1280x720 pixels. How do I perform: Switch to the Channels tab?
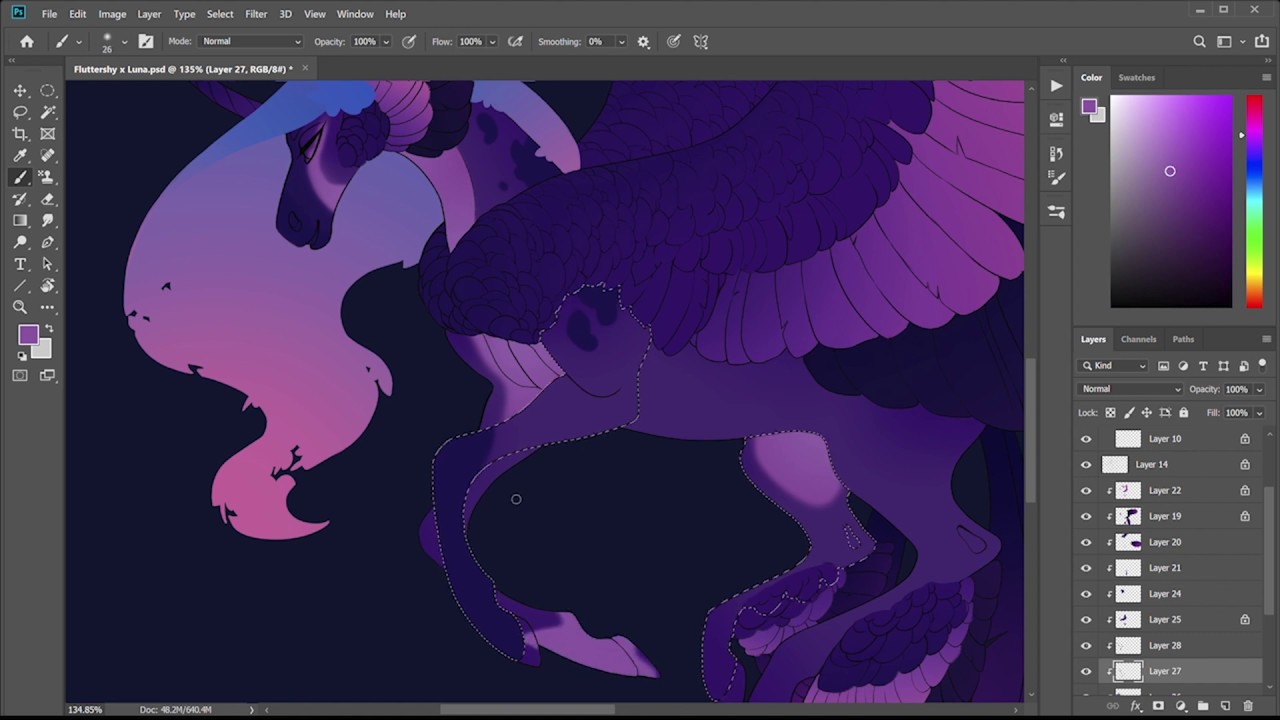tap(1138, 339)
